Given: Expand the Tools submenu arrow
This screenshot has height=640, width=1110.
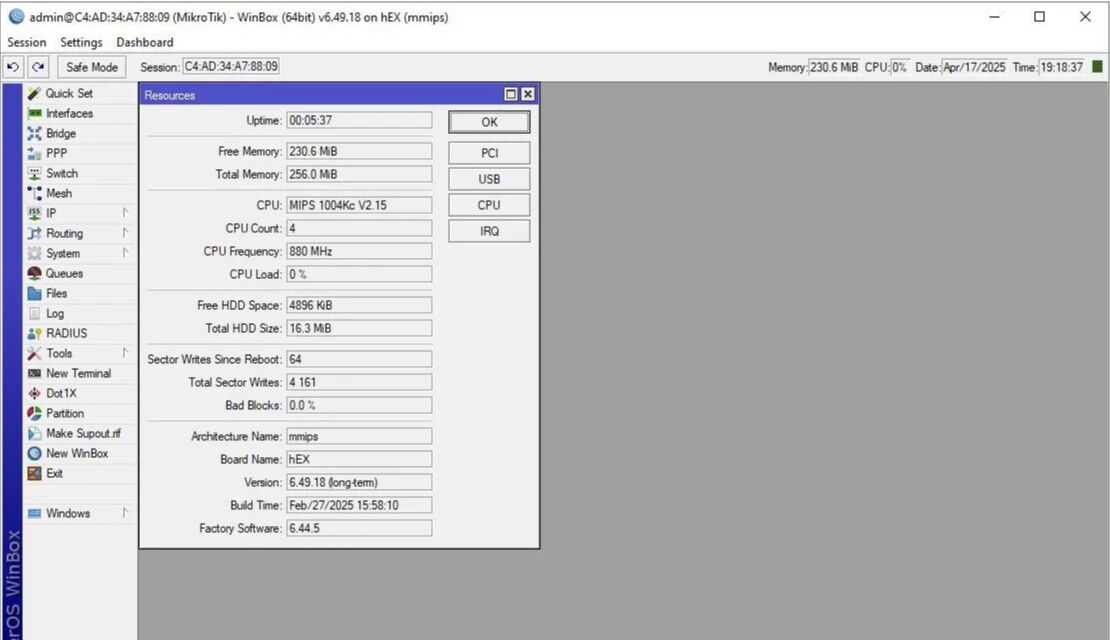Looking at the screenshot, I should (x=125, y=353).
